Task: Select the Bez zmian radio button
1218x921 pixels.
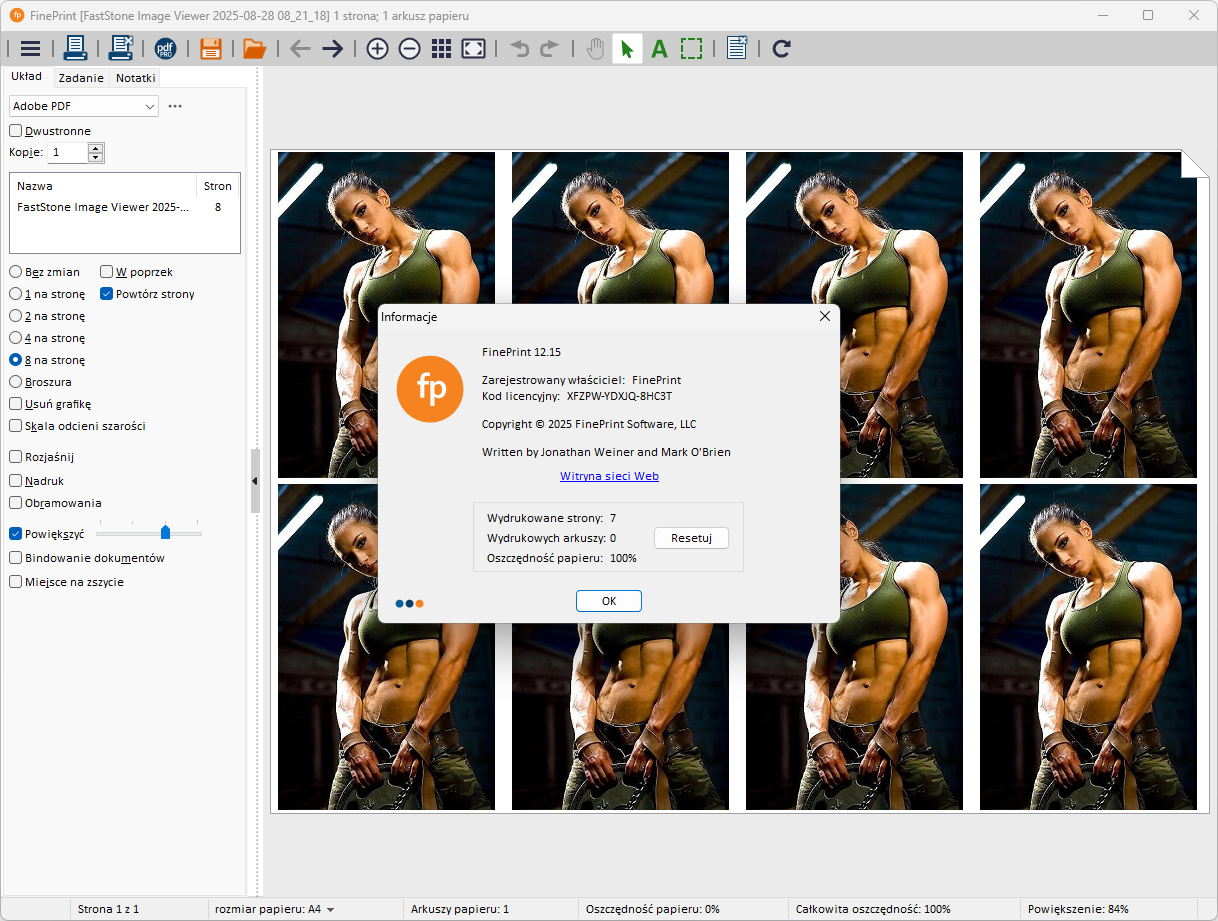Action: (45, 272)
